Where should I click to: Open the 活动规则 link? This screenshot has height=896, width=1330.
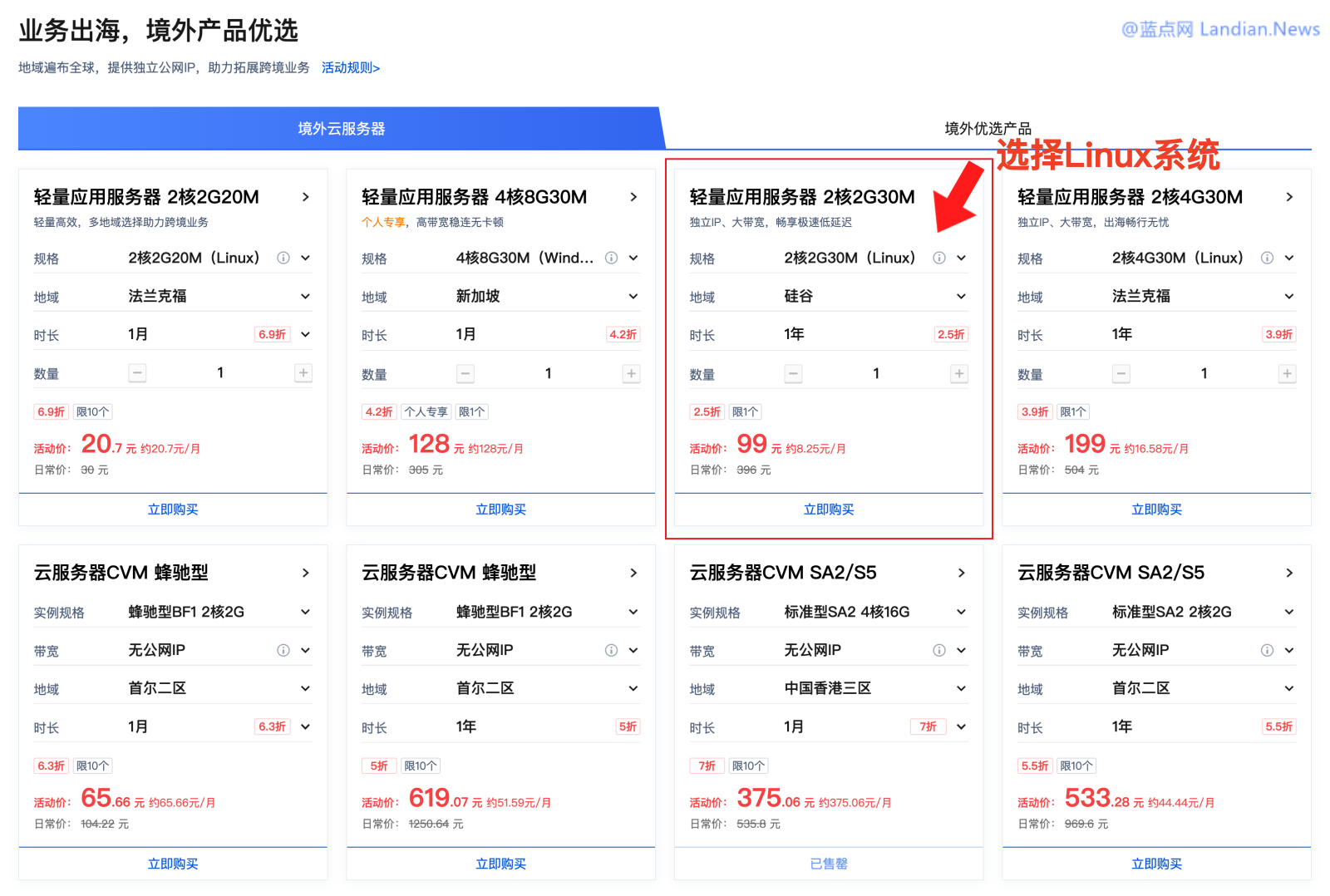[x=350, y=68]
